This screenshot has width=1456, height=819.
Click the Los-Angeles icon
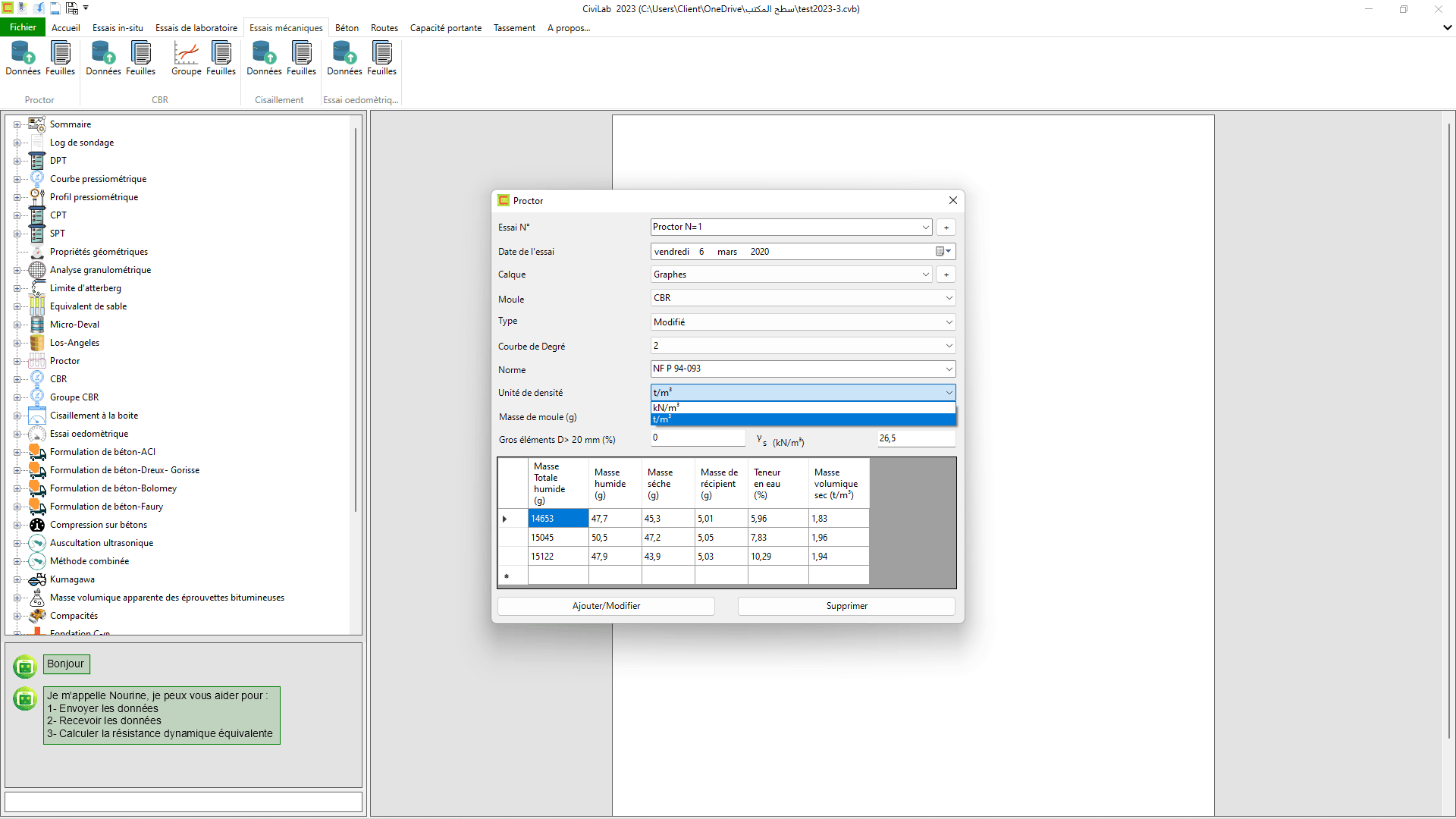[37, 343]
